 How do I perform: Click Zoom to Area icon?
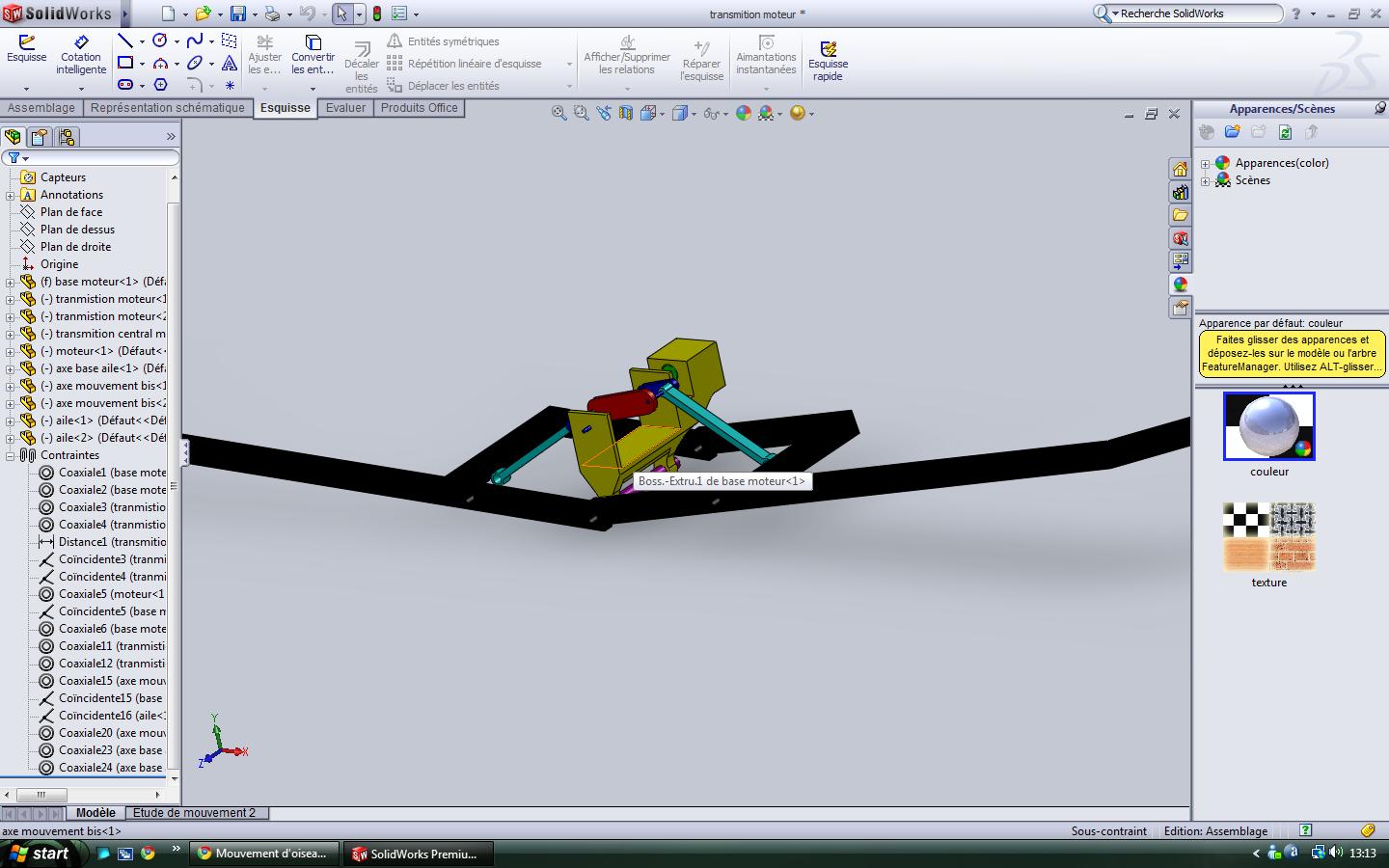click(581, 113)
